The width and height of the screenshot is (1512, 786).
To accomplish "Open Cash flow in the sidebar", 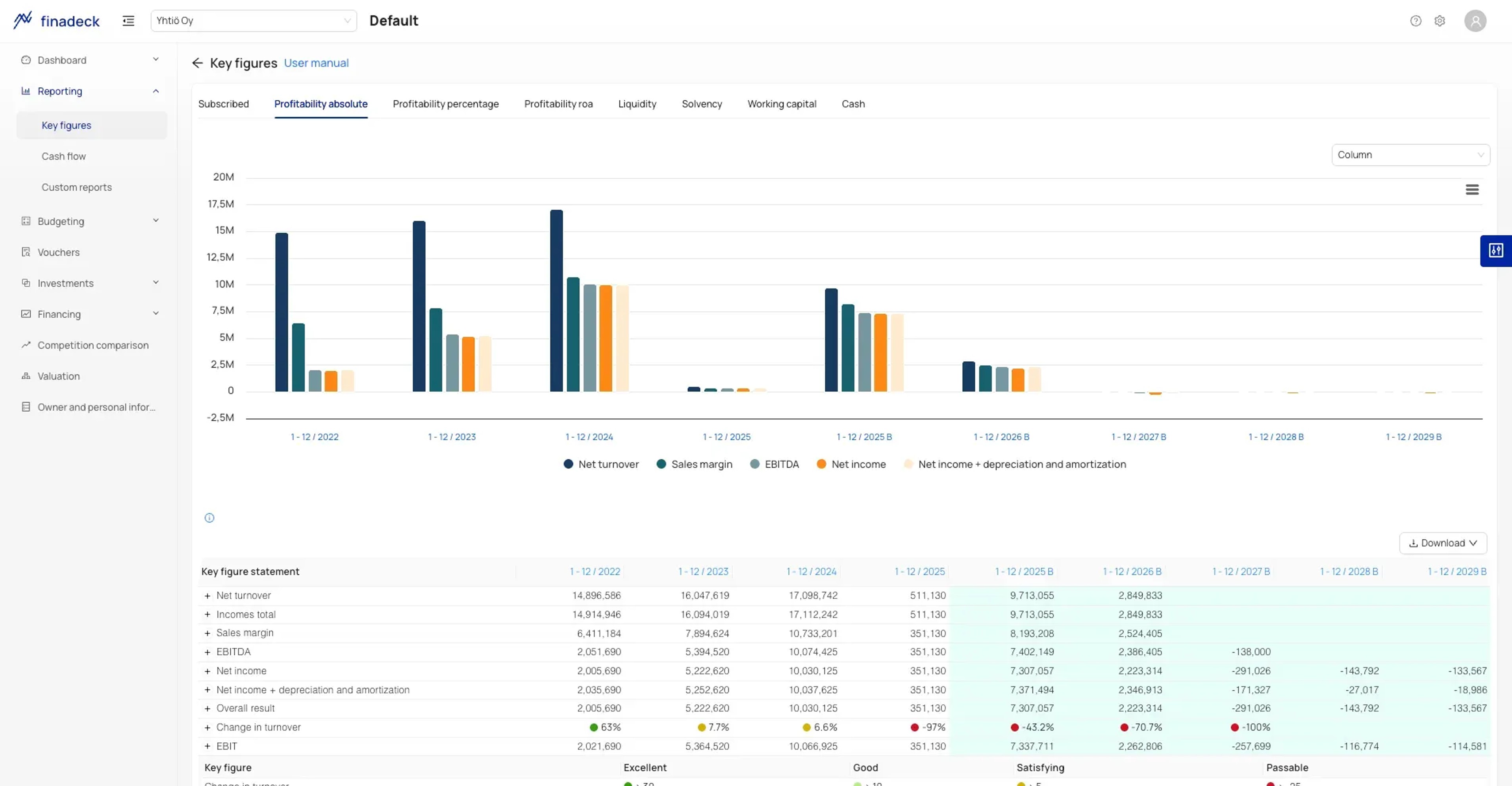I will tap(63, 157).
